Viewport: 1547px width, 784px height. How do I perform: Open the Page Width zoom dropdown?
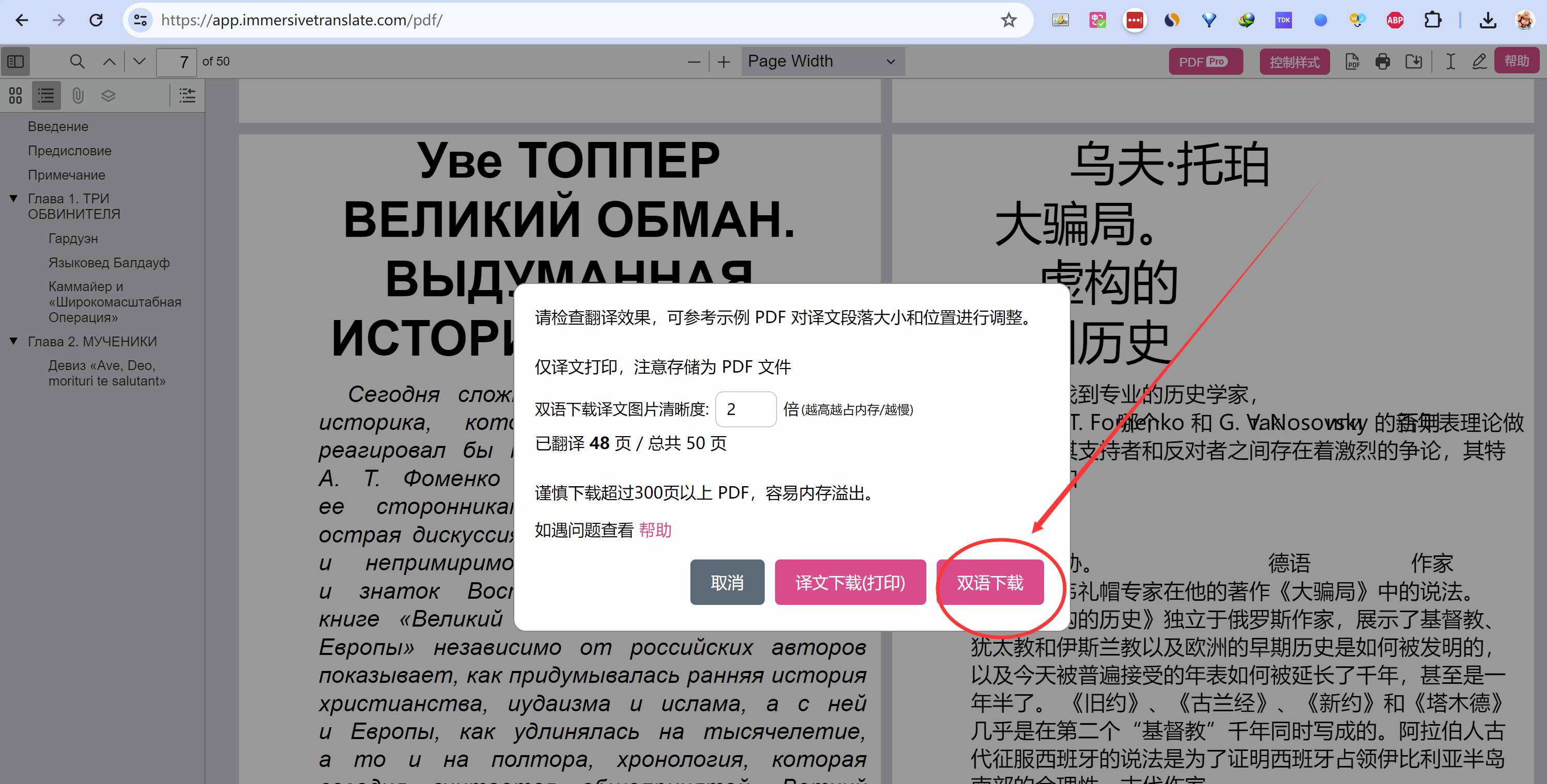pyautogui.click(x=822, y=61)
